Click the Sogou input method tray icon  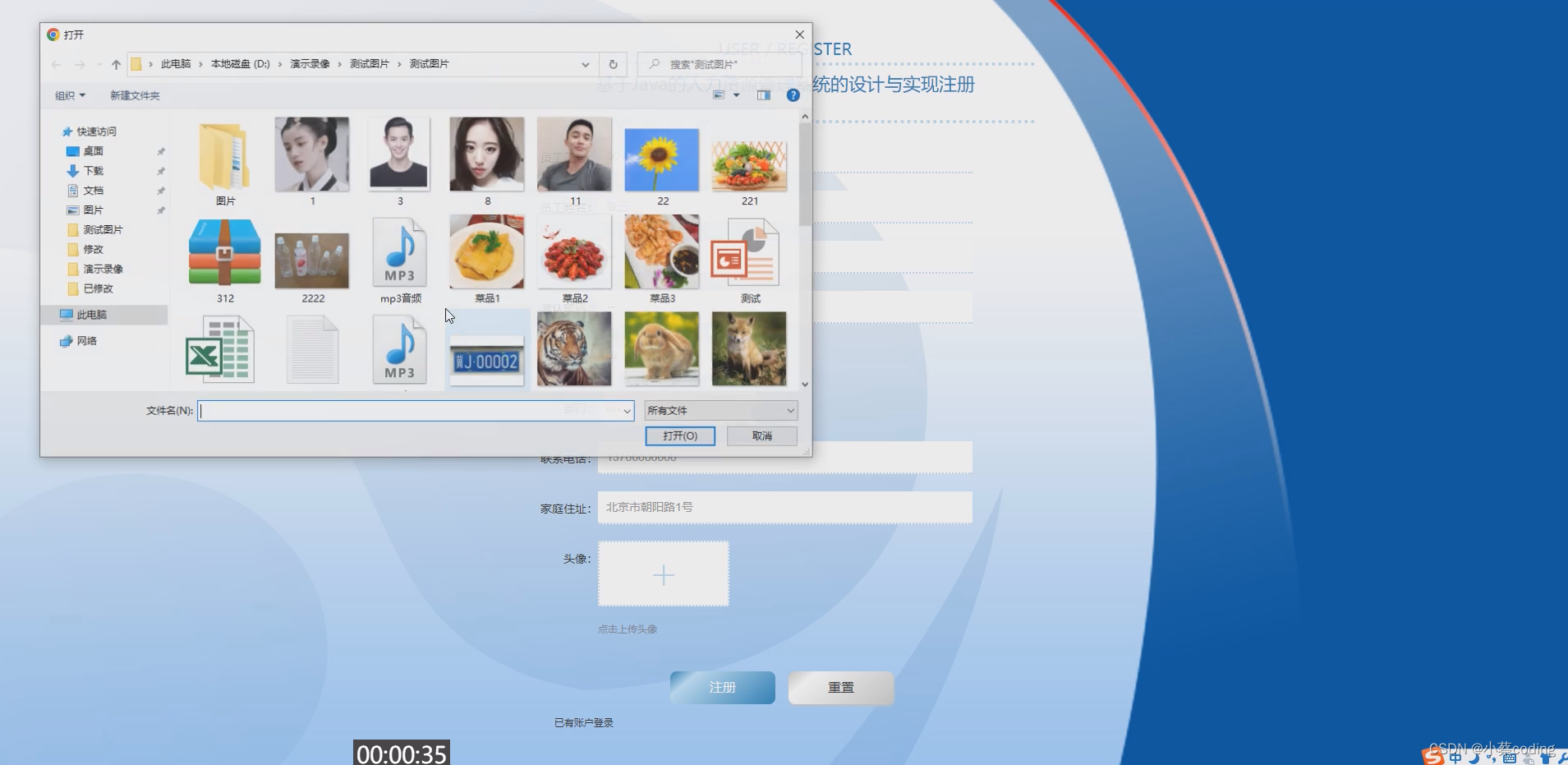(1432, 757)
